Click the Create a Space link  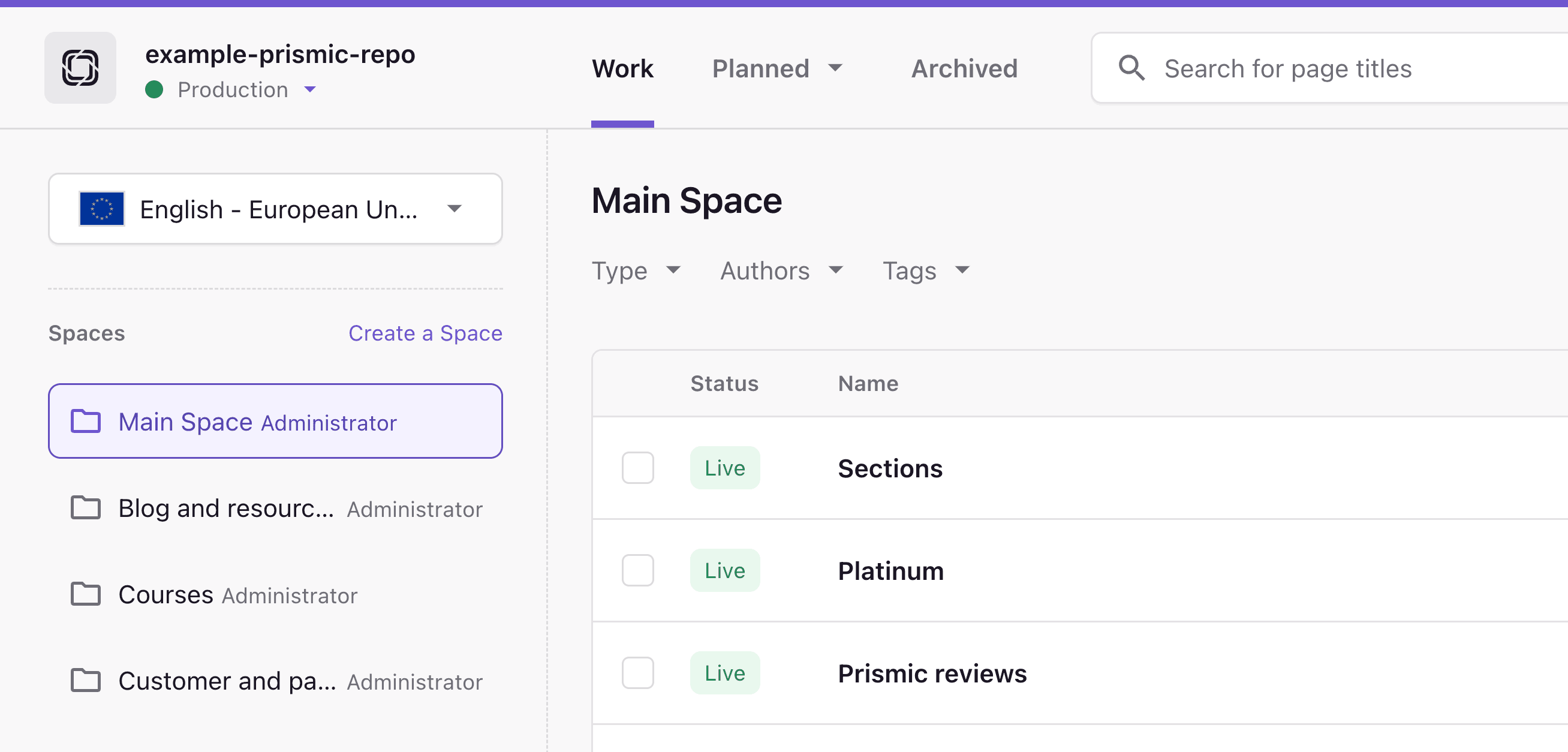click(425, 332)
